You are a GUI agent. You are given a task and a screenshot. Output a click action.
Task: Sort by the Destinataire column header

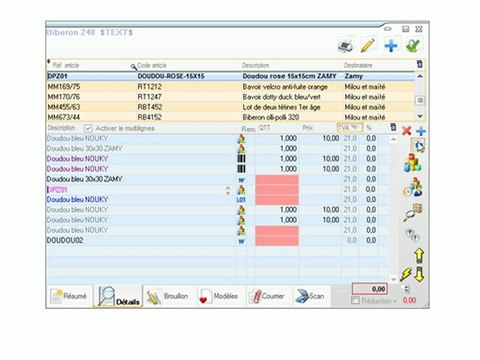point(358,65)
